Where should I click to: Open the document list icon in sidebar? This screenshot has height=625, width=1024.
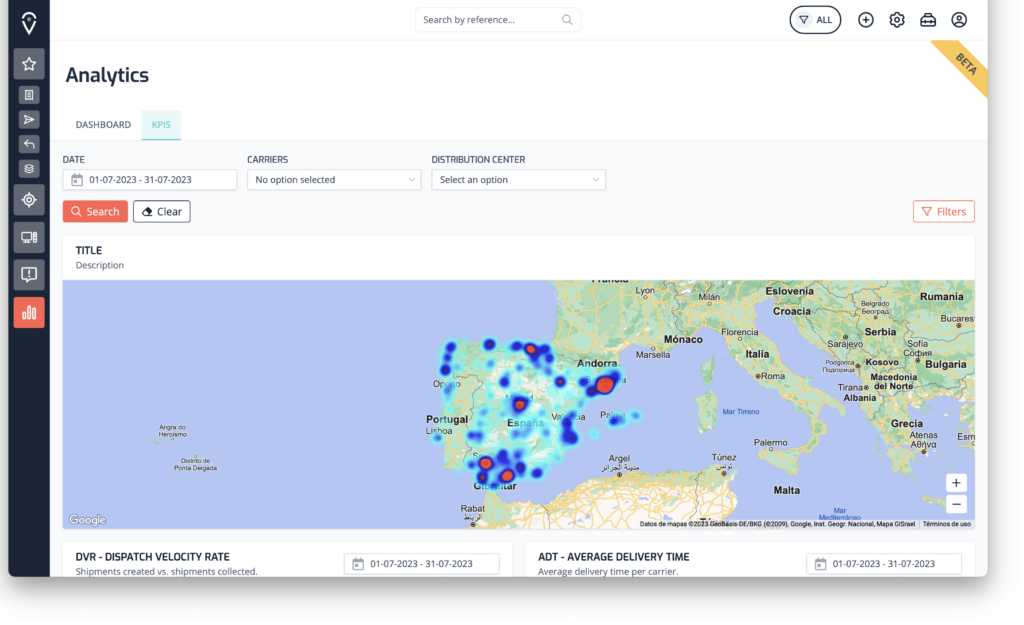click(29, 95)
